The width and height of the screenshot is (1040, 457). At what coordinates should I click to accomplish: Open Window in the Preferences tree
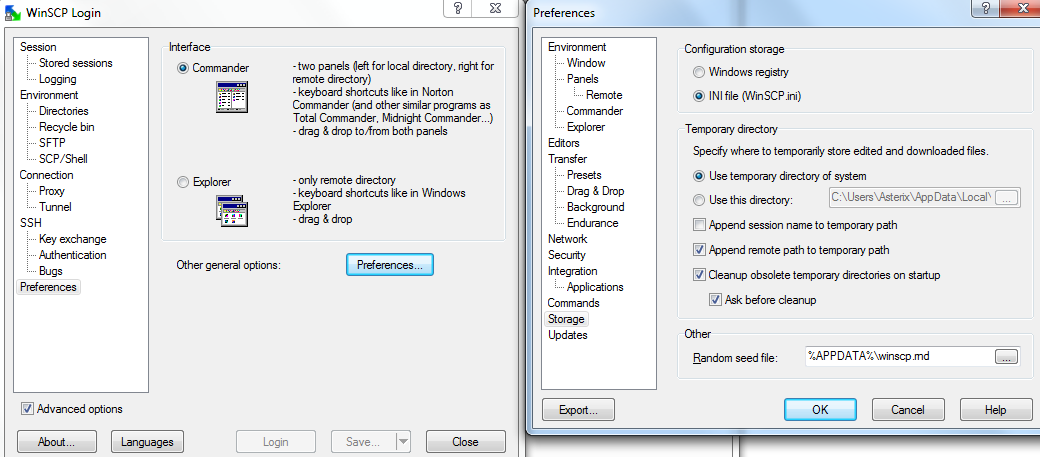[x=586, y=63]
